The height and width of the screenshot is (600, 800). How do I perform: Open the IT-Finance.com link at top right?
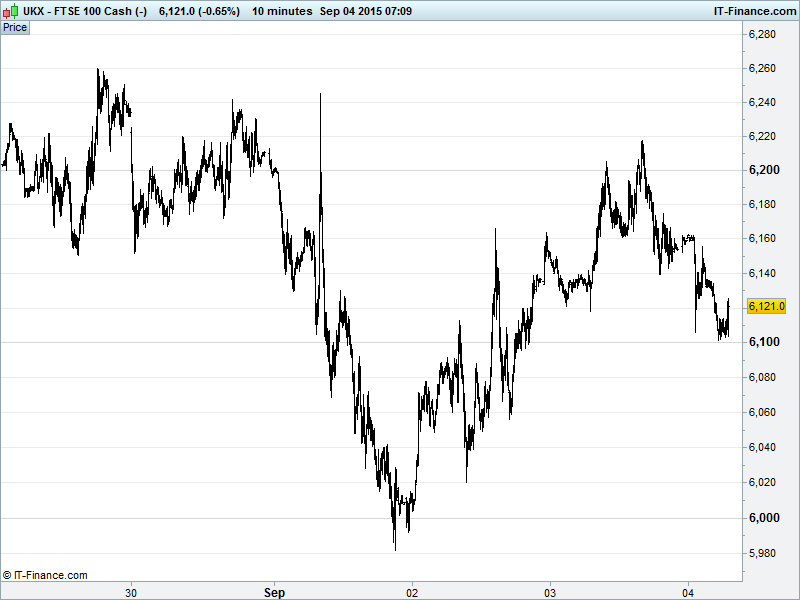click(750, 11)
